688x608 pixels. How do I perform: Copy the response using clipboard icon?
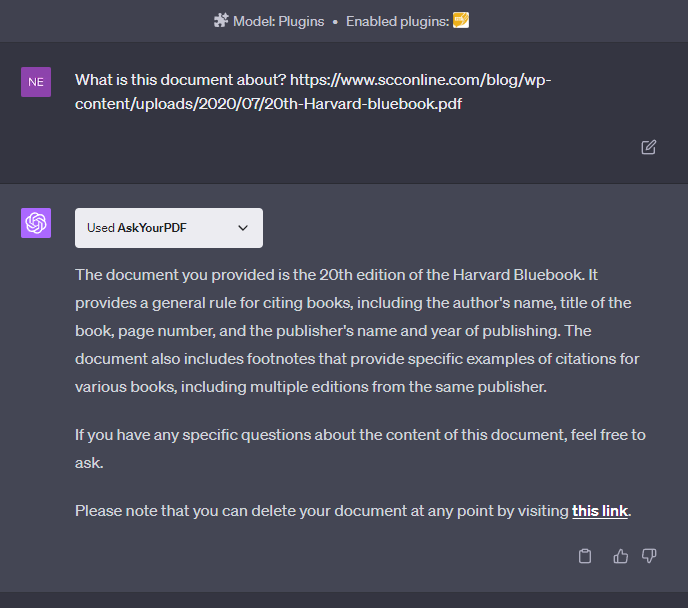point(584,556)
